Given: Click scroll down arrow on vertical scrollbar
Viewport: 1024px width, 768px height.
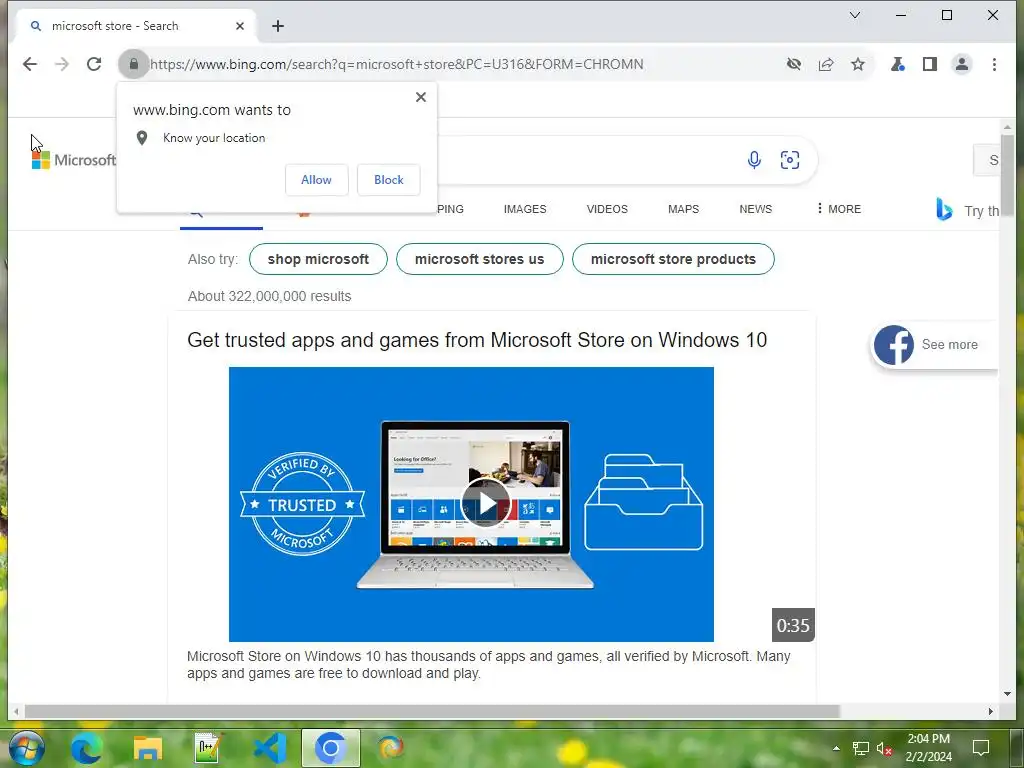Looking at the screenshot, I should tap(1008, 694).
